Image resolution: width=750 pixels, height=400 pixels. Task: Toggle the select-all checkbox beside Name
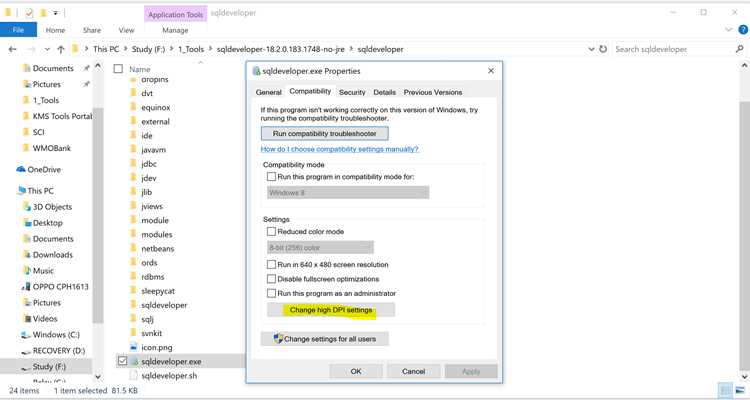pyautogui.click(x=118, y=69)
